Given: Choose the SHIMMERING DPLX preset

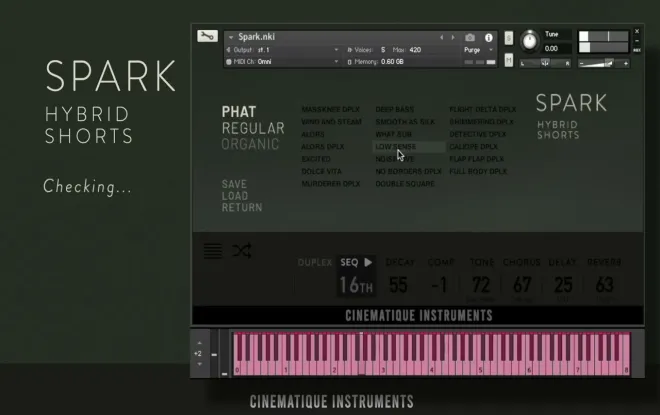Looking at the screenshot, I should (x=481, y=122).
